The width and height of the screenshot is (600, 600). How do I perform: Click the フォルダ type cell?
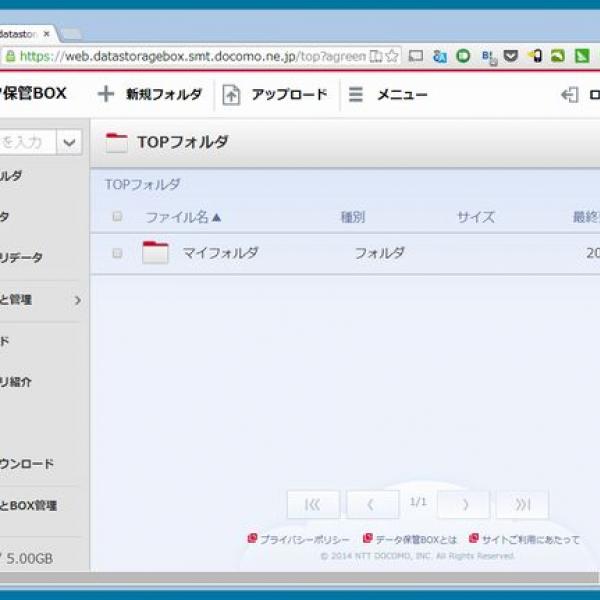(379, 253)
